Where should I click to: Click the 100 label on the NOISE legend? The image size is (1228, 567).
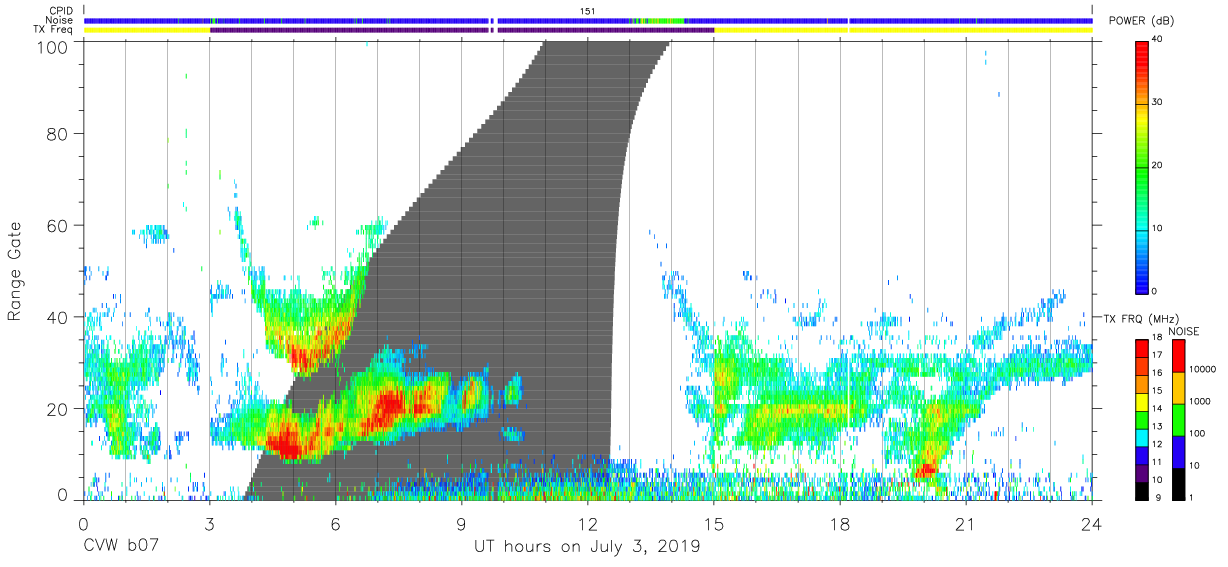point(1197,434)
